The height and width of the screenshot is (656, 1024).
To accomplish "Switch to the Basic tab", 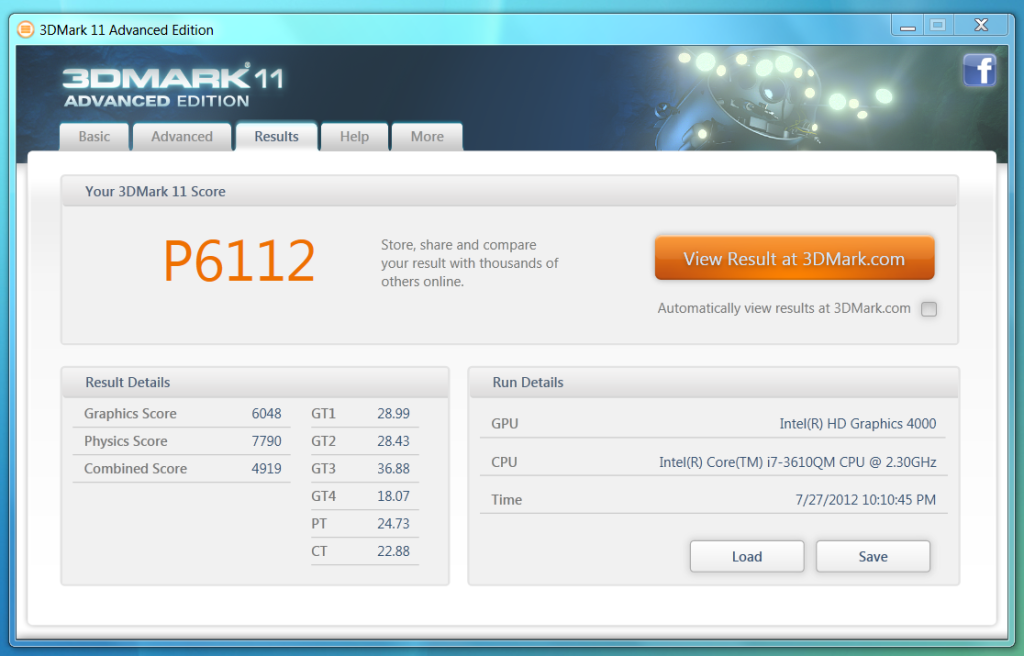I will tap(94, 137).
